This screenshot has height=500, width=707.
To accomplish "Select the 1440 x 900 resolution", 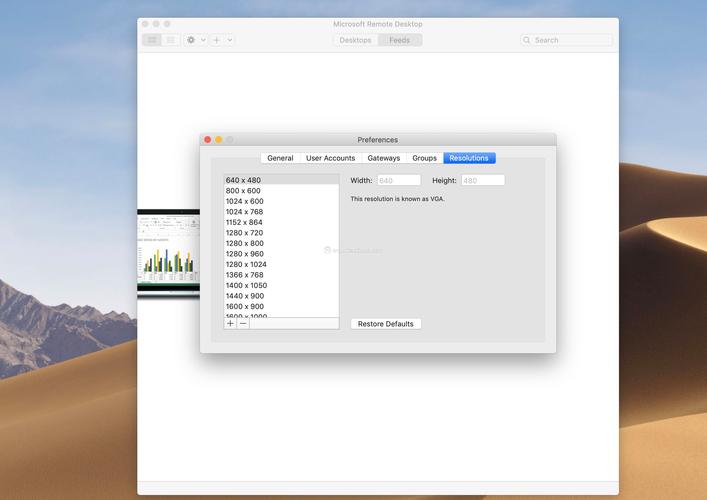I will 281,296.
